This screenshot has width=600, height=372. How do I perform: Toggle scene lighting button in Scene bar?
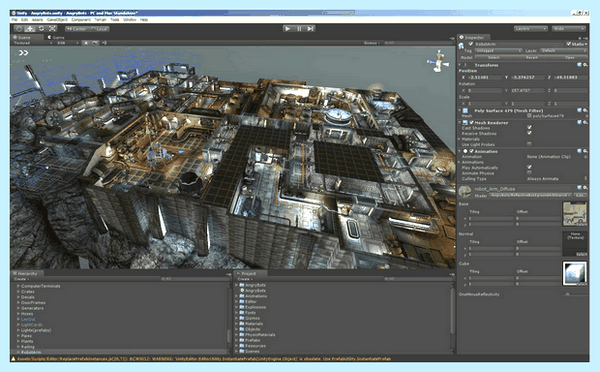click(86, 43)
